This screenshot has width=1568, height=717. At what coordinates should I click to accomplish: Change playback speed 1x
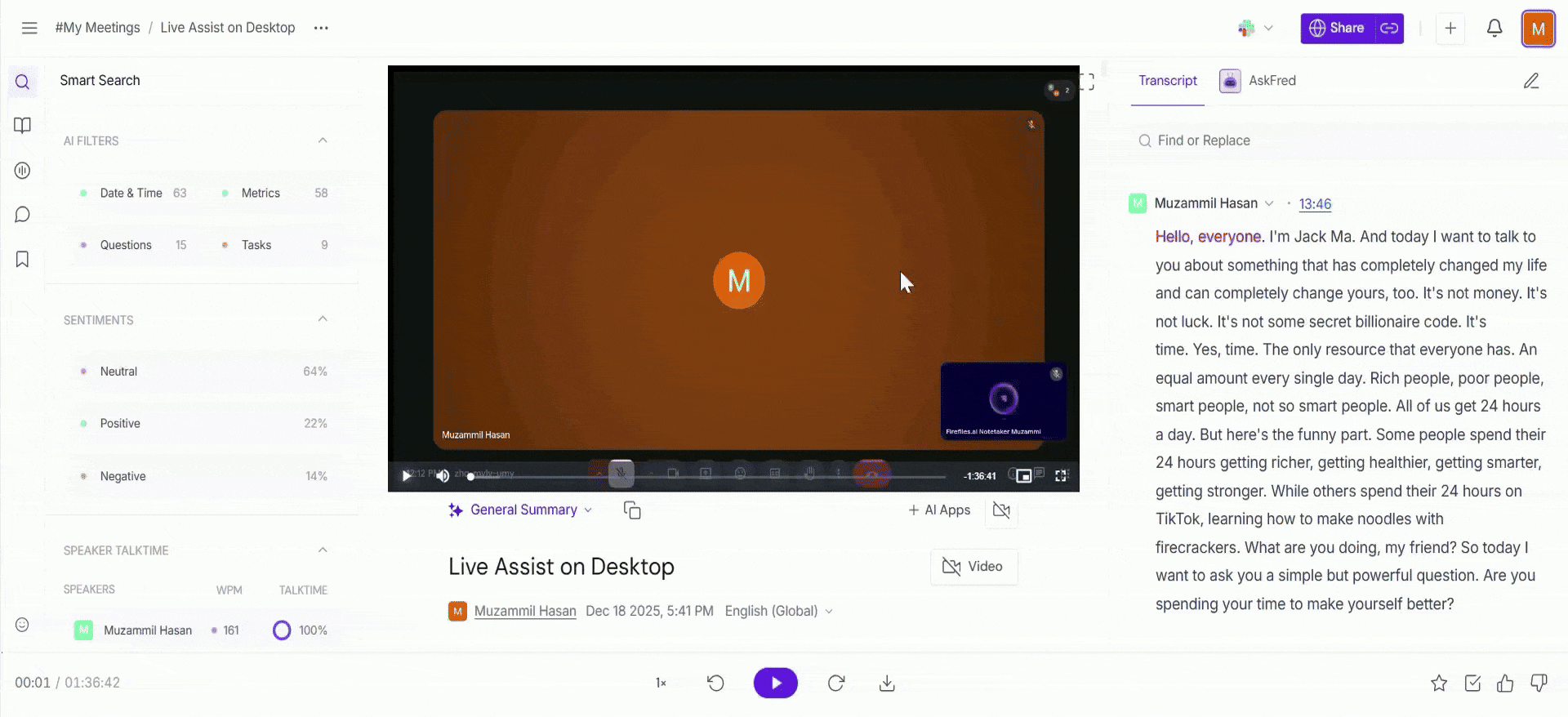(x=661, y=684)
